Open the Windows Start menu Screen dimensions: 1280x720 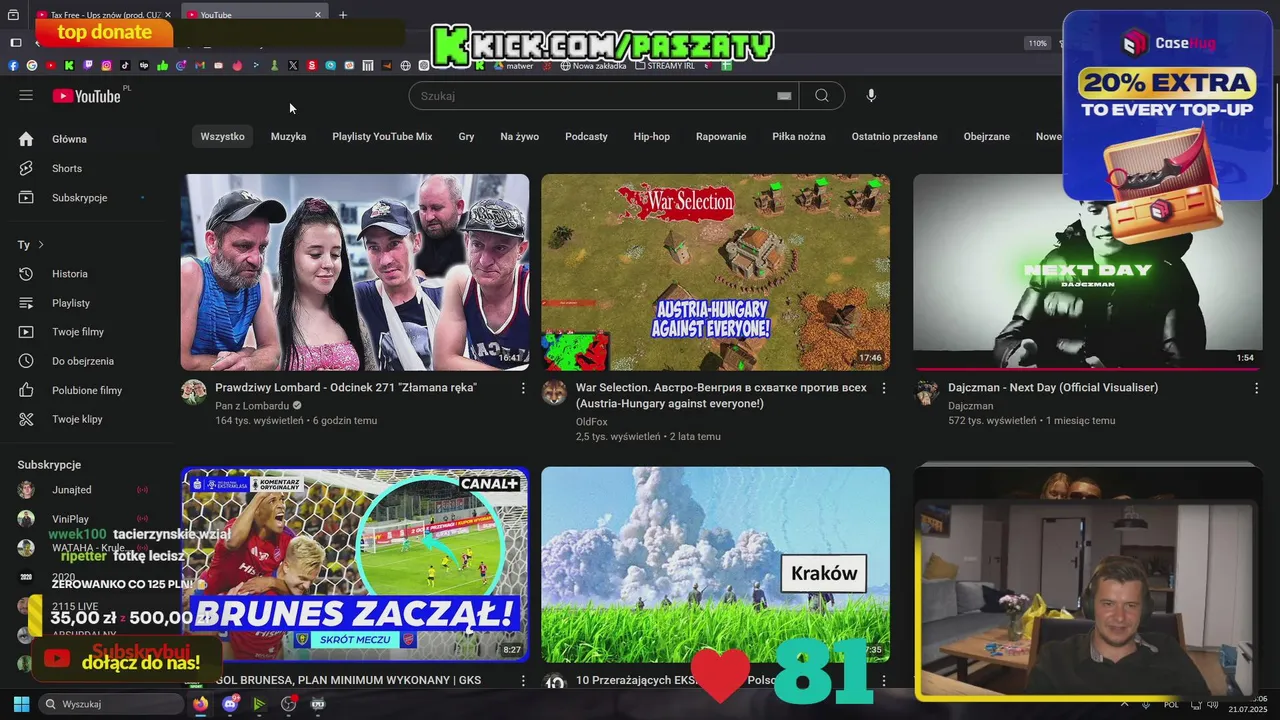coord(21,704)
